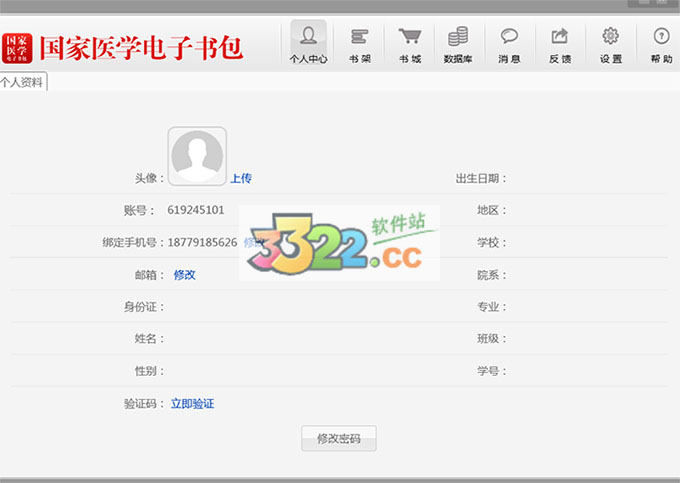The image size is (680, 483).
Task: Click the 绑定手机号 label
Action: pyautogui.click(x=133, y=242)
